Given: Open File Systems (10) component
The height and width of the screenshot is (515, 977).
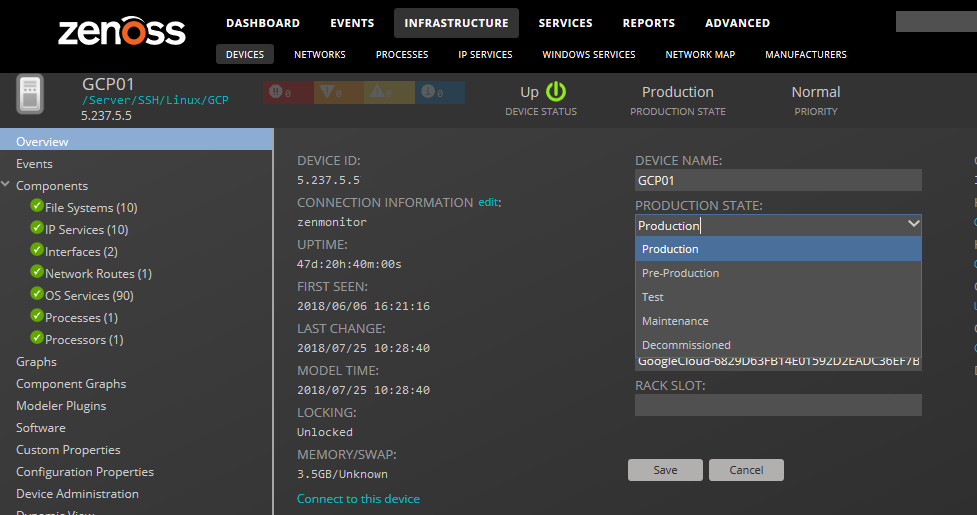Looking at the screenshot, I should (x=91, y=207).
